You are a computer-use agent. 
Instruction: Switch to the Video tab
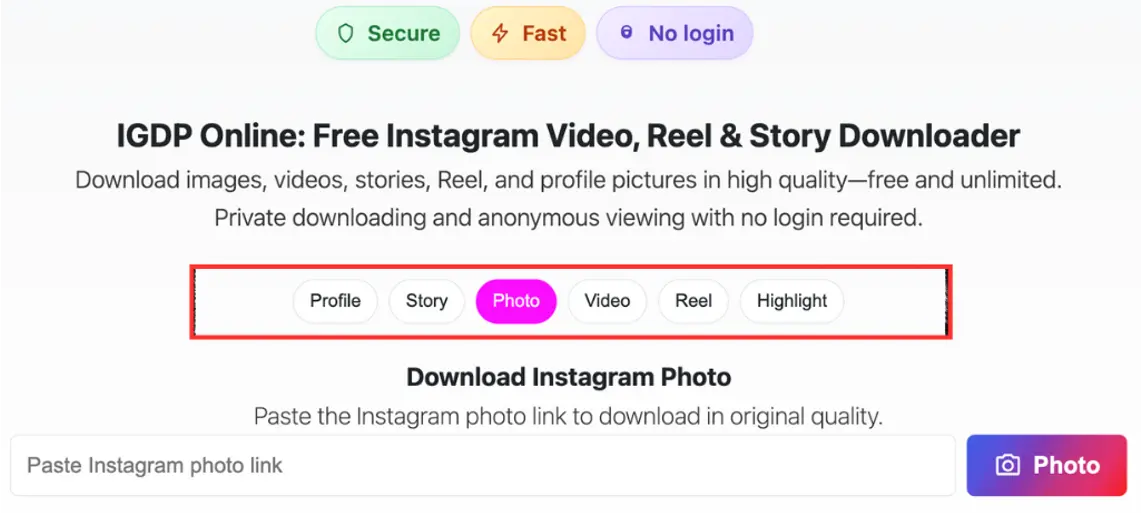[x=607, y=301]
